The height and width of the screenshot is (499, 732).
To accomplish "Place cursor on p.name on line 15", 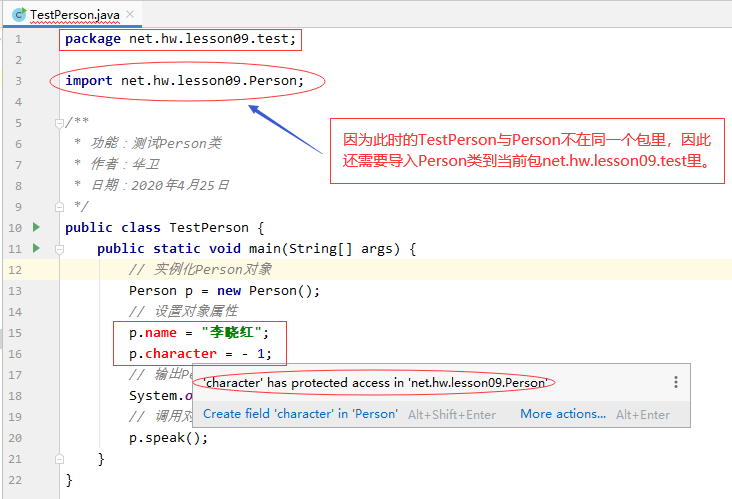I will click(153, 333).
